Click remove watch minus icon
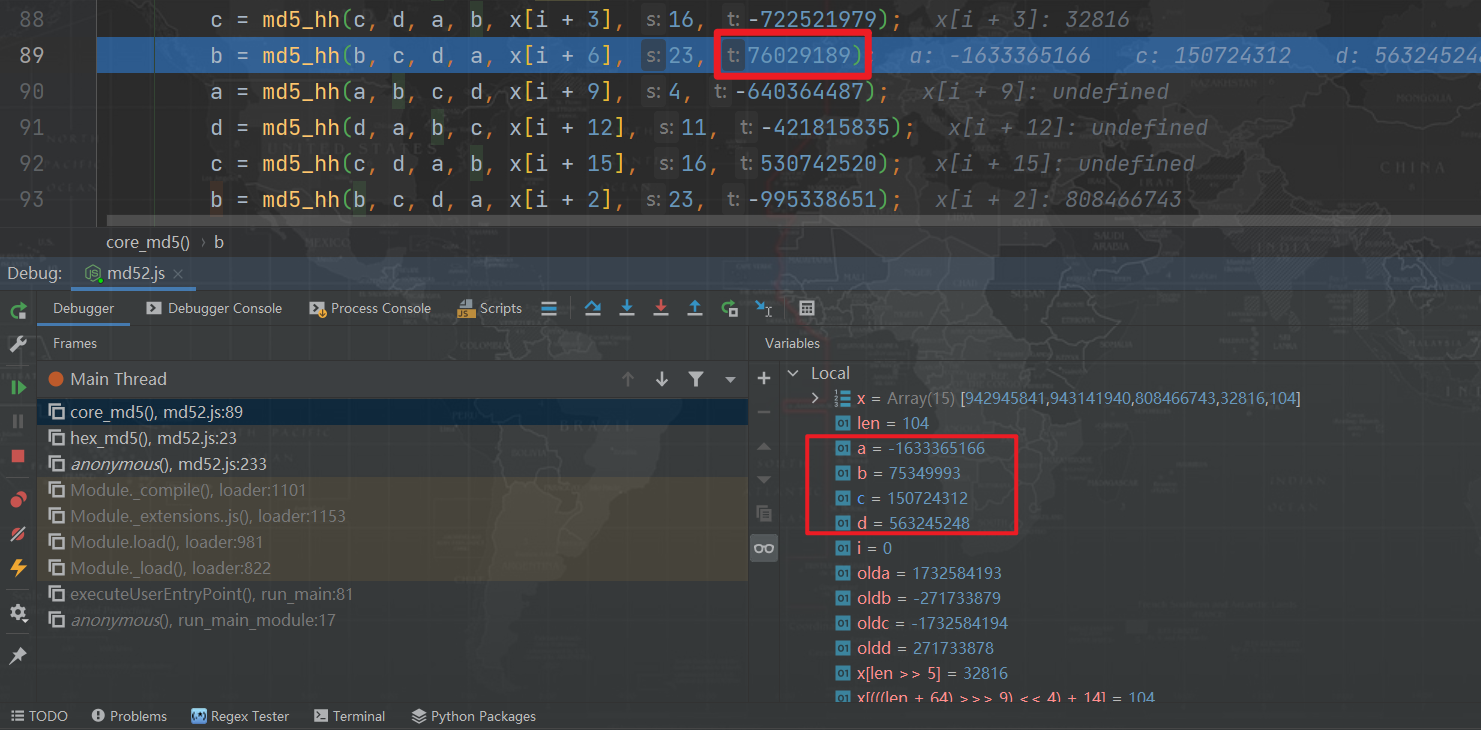This screenshot has height=730, width=1481. (x=764, y=412)
